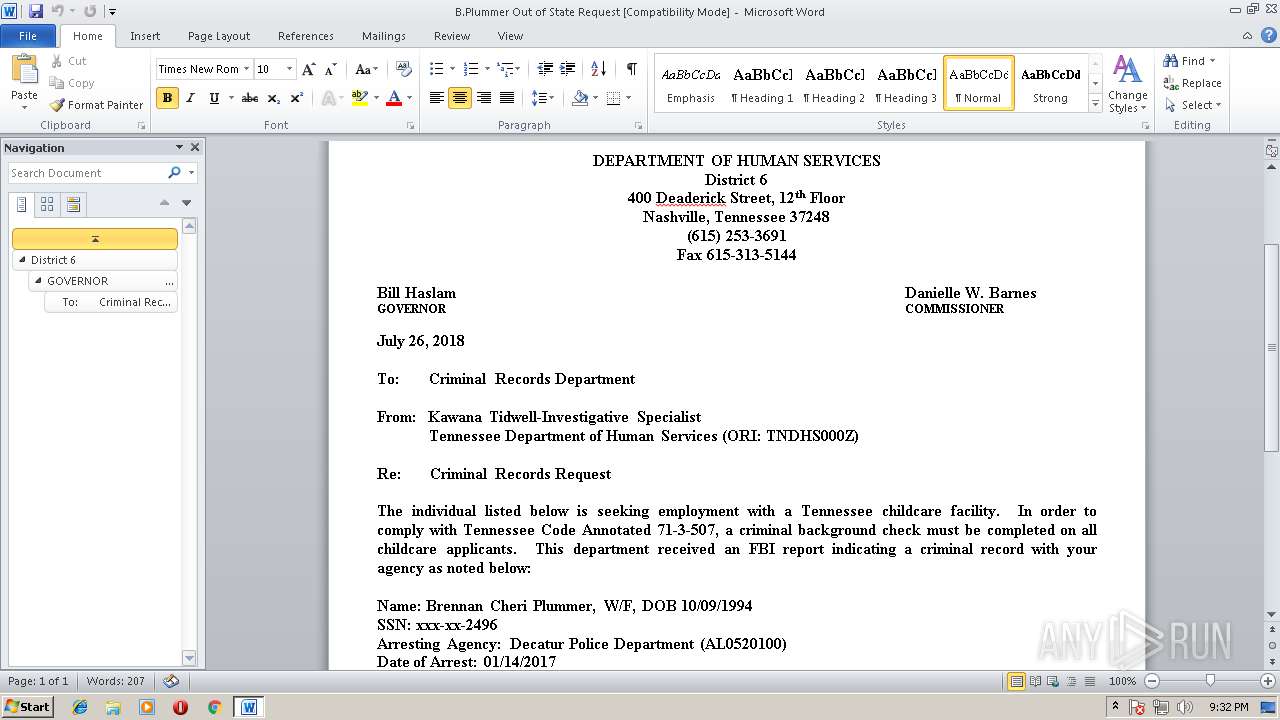Switch to Review tab
1280x720 pixels.
click(x=452, y=36)
